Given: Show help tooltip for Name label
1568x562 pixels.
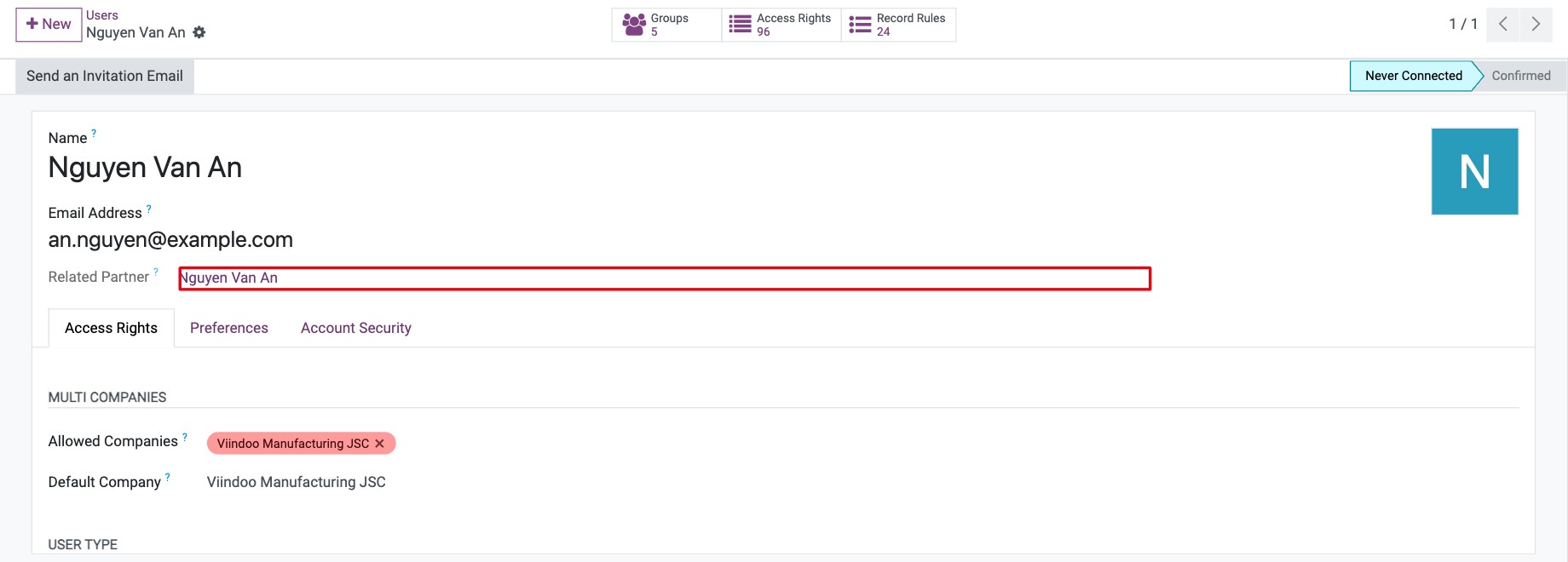Looking at the screenshot, I should (x=94, y=133).
